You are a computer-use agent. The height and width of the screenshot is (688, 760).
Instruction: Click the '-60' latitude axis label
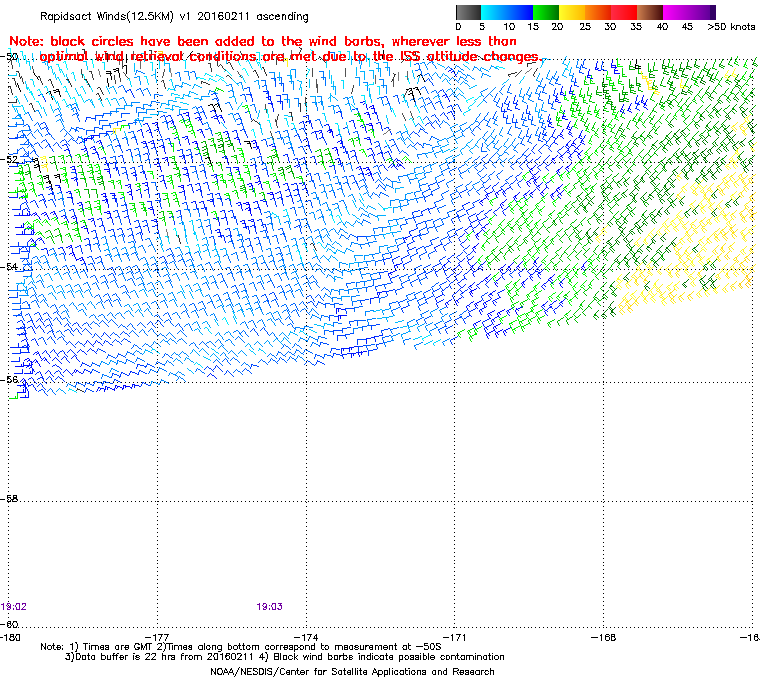pyautogui.click(x=10, y=624)
